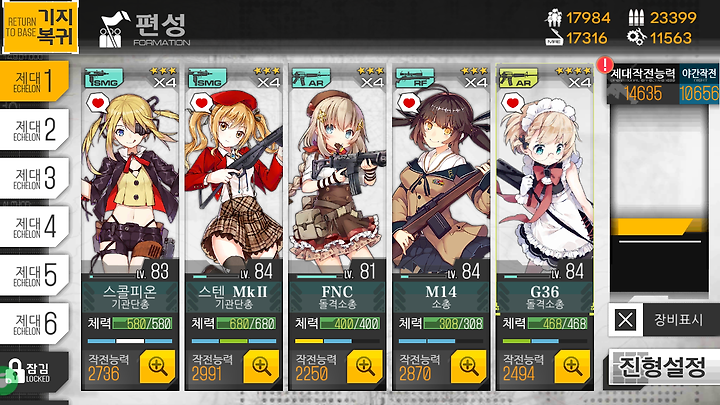The image size is (720, 405).
Task: Click the formation flag icon in header
Action: 112,30
